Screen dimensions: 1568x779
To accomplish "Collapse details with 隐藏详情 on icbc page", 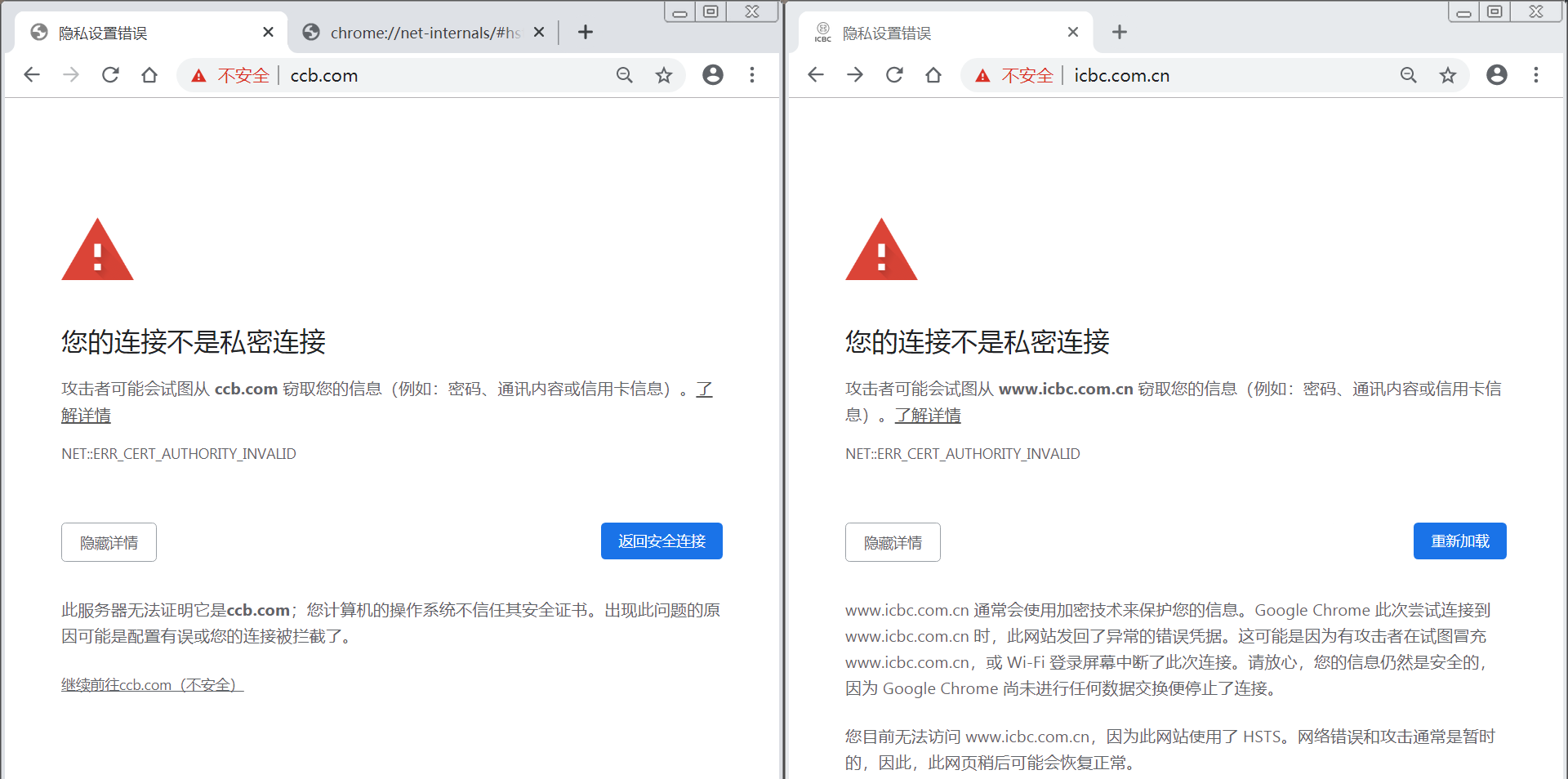I will pos(893,542).
